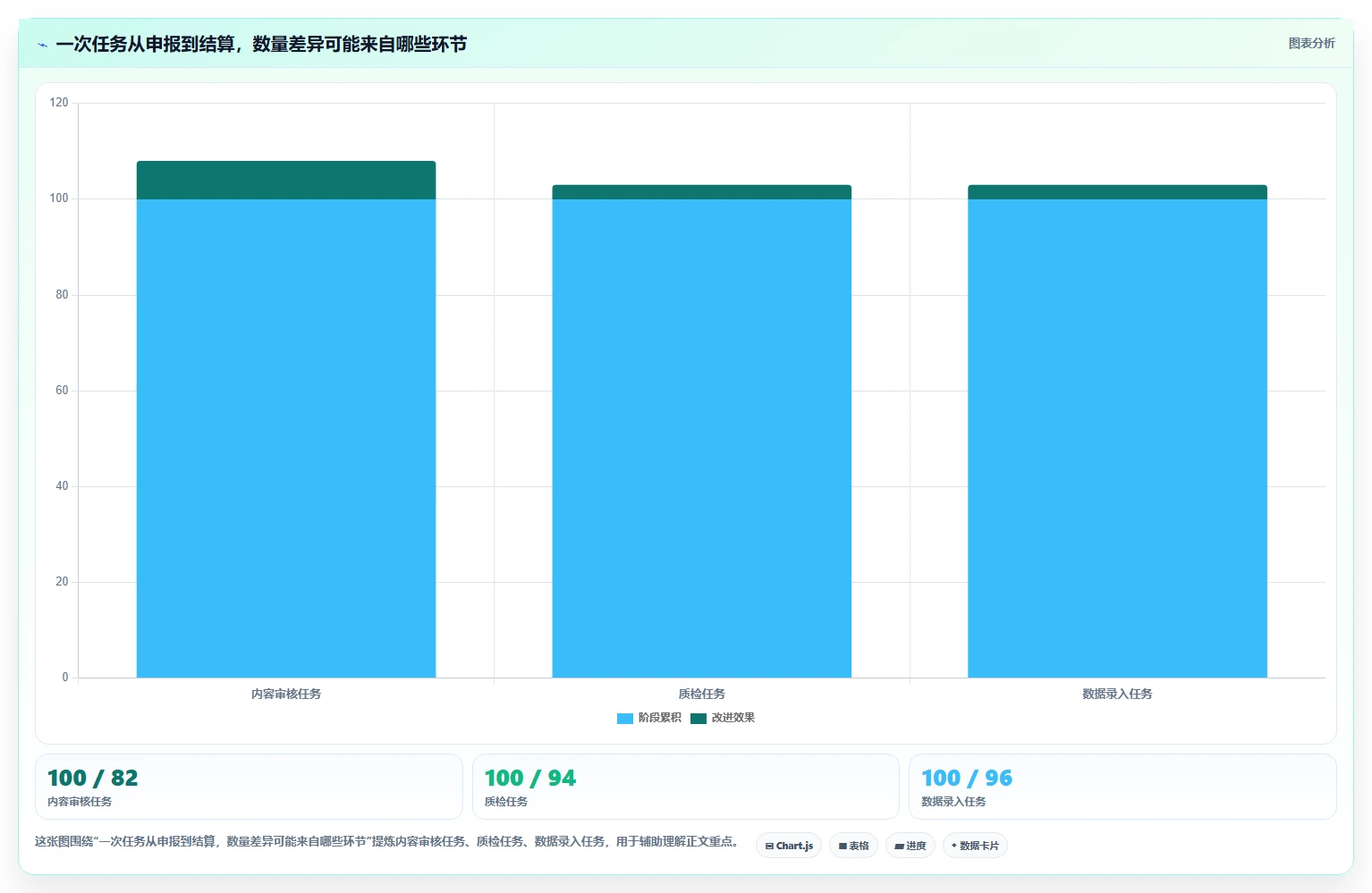Click the y-axis value 120
Screen dimensions: 1372x893
(59, 103)
